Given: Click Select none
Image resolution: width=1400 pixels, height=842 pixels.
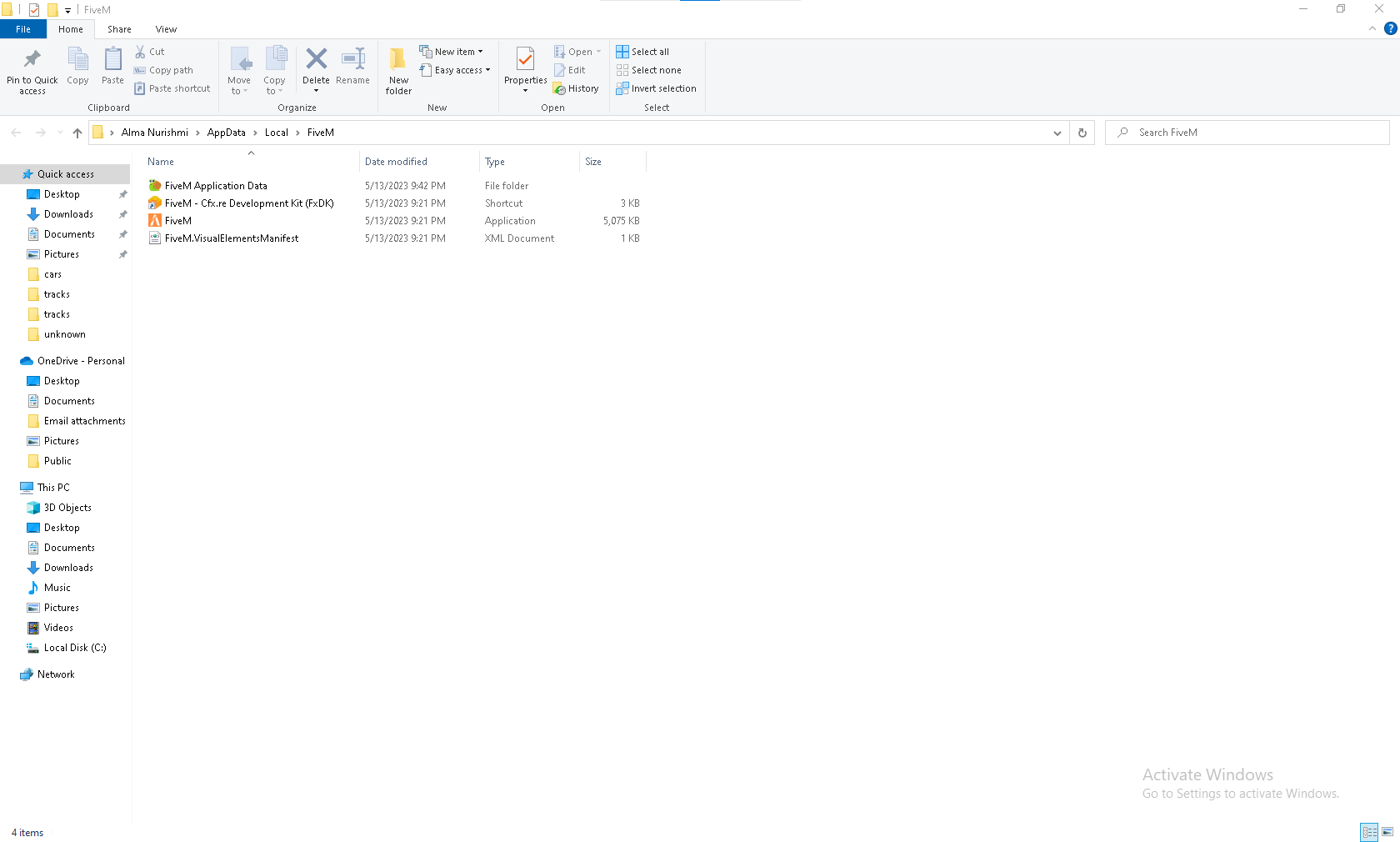Looking at the screenshot, I should [x=648, y=70].
